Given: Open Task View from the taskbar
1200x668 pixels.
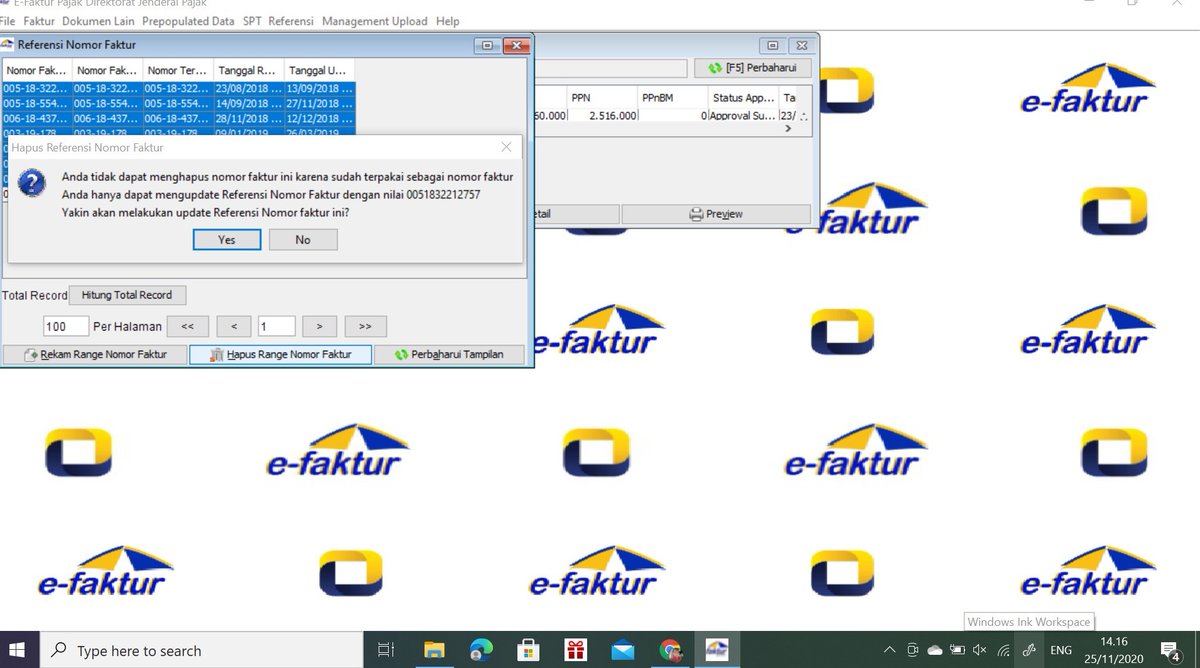Looking at the screenshot, I should [386, 650].
